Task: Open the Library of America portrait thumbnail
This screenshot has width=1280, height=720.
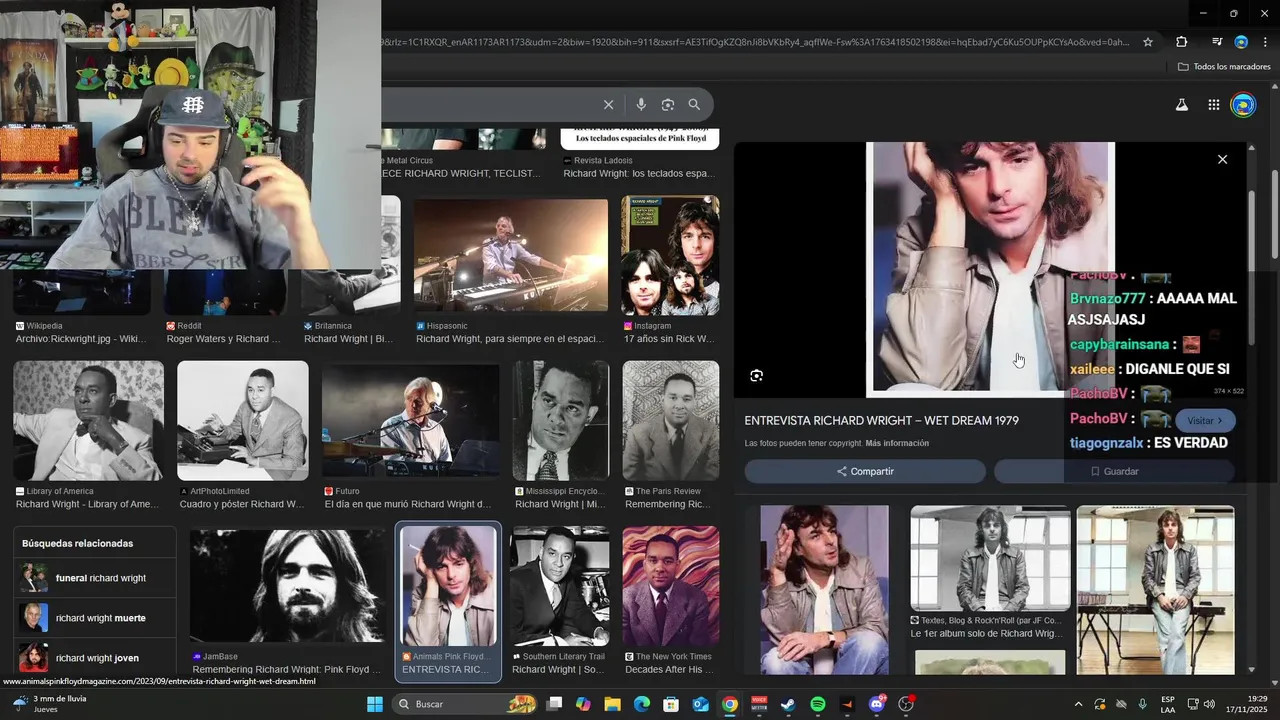Action: tap(88, 421)
